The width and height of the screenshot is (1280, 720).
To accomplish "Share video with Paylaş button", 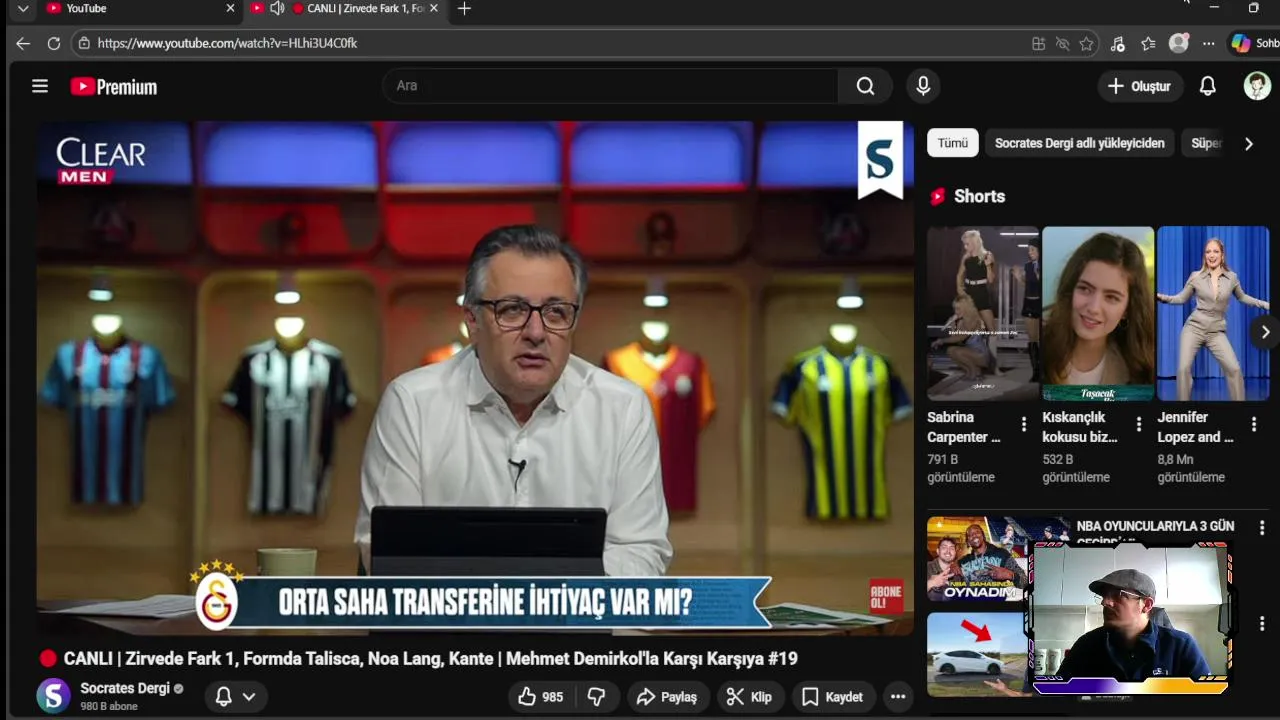I will [x=668, y=697].
